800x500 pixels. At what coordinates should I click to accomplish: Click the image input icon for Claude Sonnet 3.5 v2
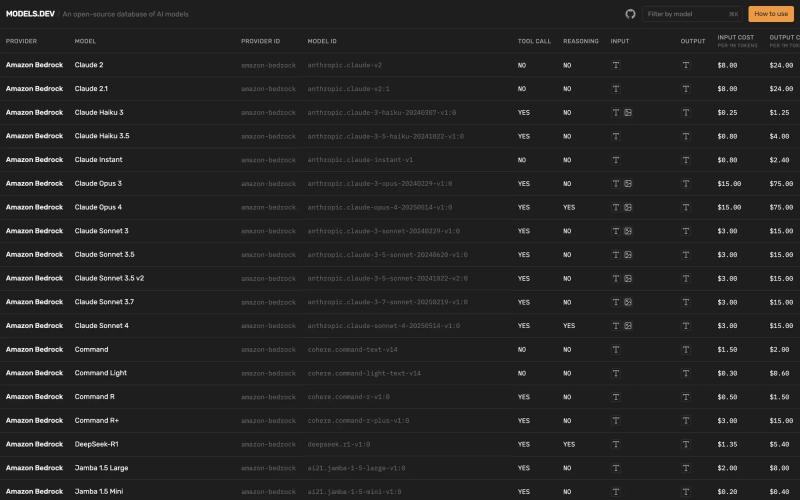click(x=628, y=279)
